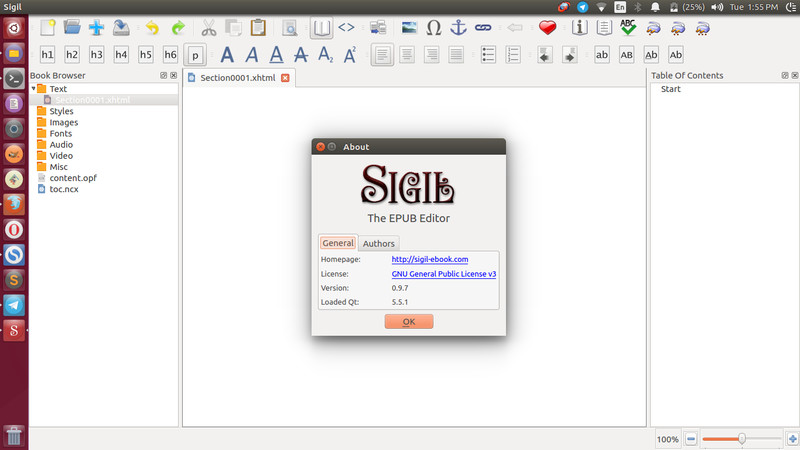Toggle strikethrough text formatting
The image size is (800, 450).
pyautogui.click(x=301, y=55)
